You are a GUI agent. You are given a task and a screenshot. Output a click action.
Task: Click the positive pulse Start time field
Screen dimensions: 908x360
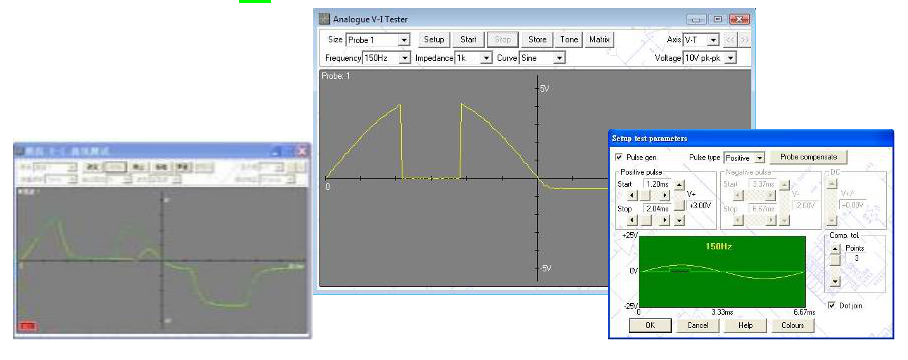coord(656,184)
